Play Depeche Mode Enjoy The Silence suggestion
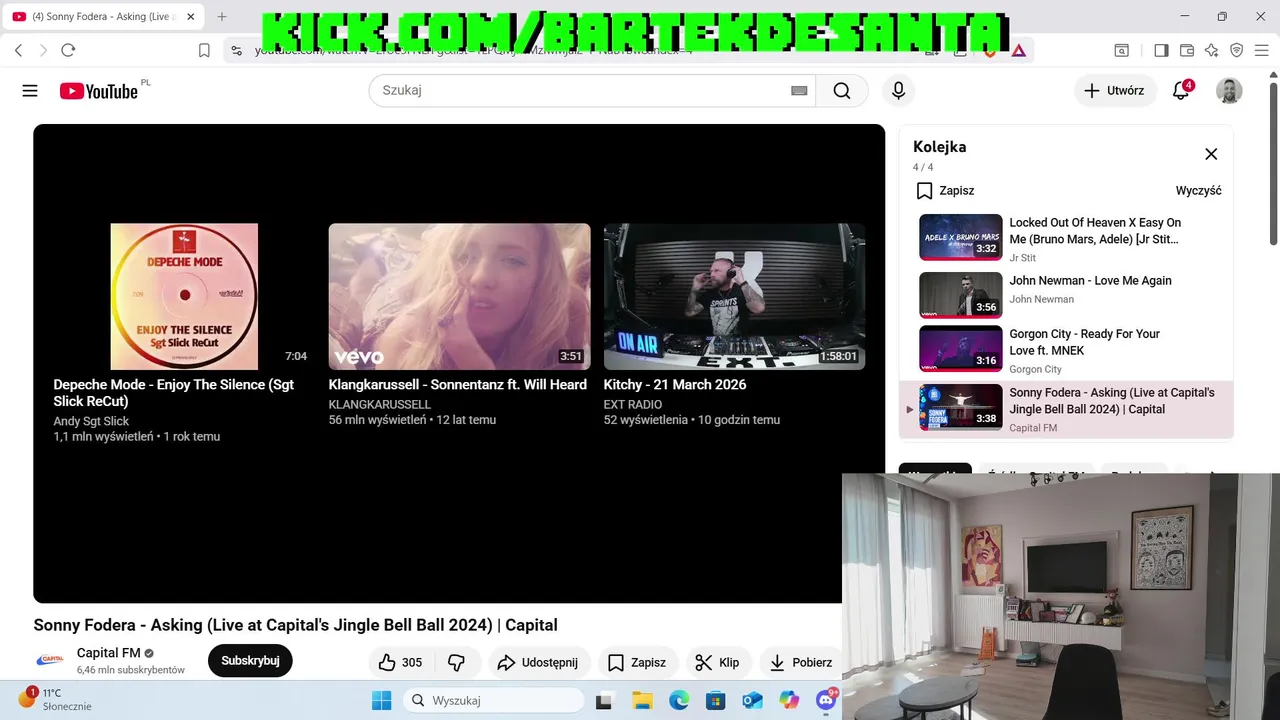 [184, 296]
